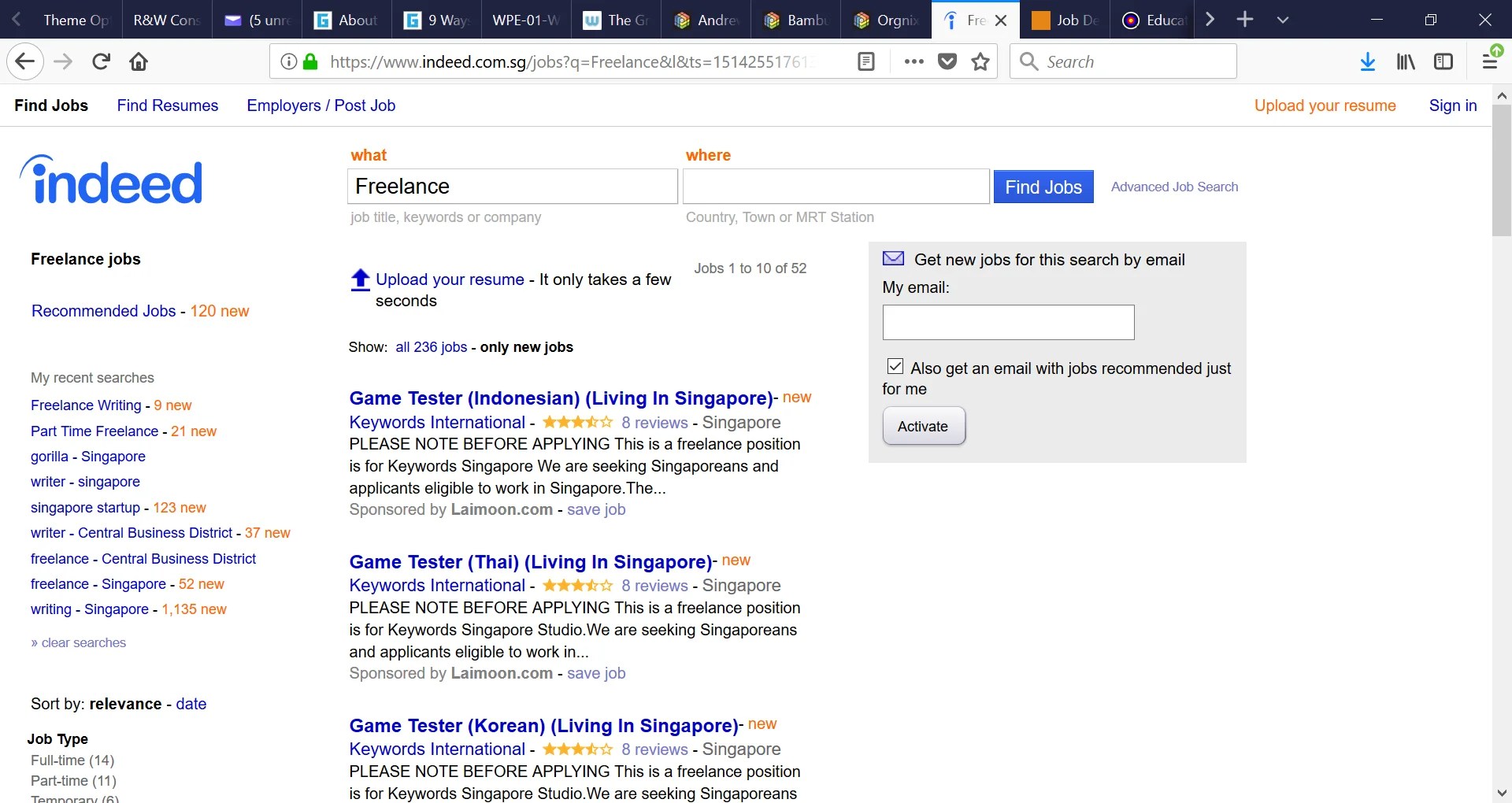View site security info via padlock icon

coord(309,61)
